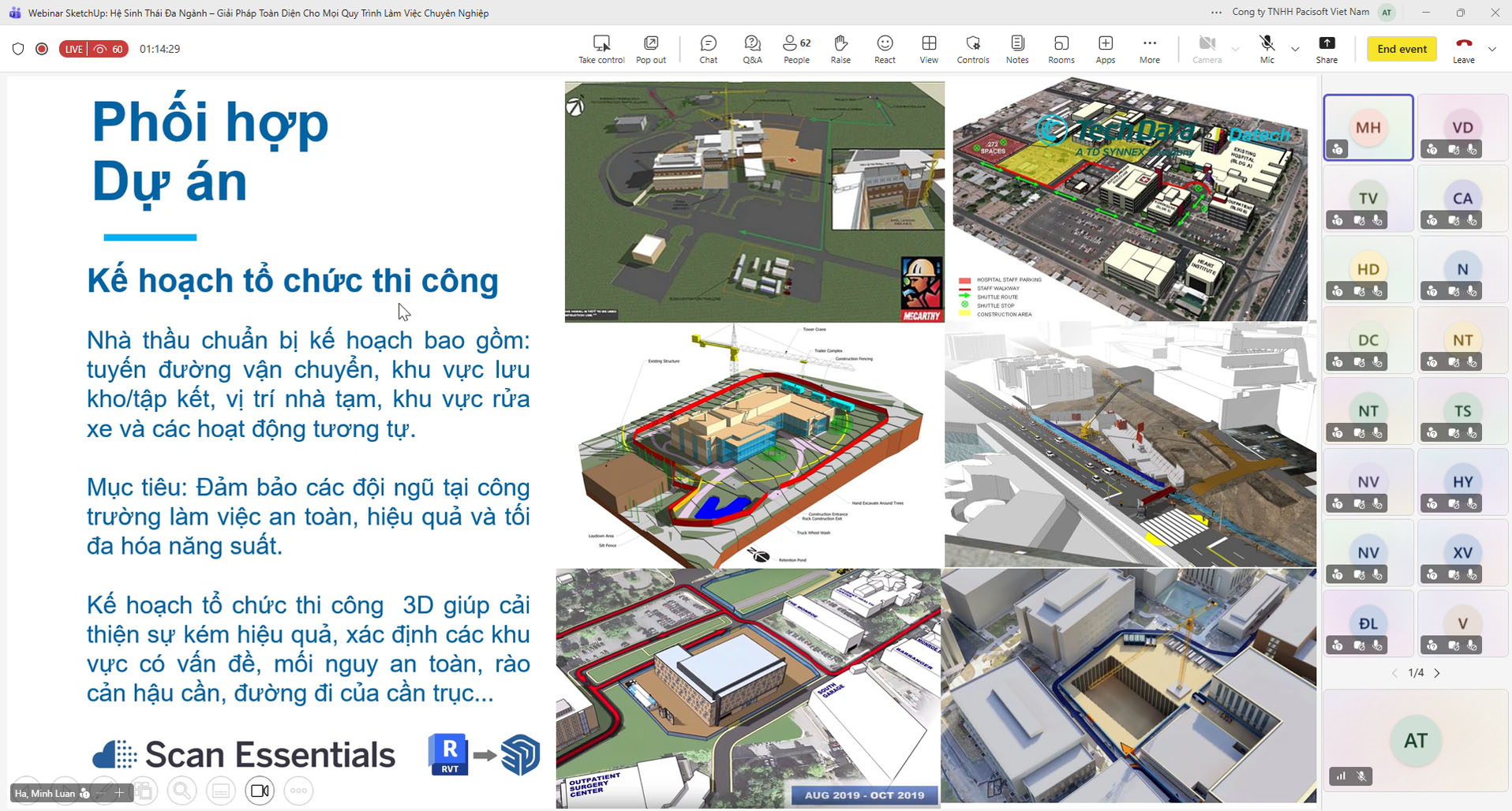Click Take control of the presentation
The width and height of the screenshot is (1512, 811).
click(601, 49)
